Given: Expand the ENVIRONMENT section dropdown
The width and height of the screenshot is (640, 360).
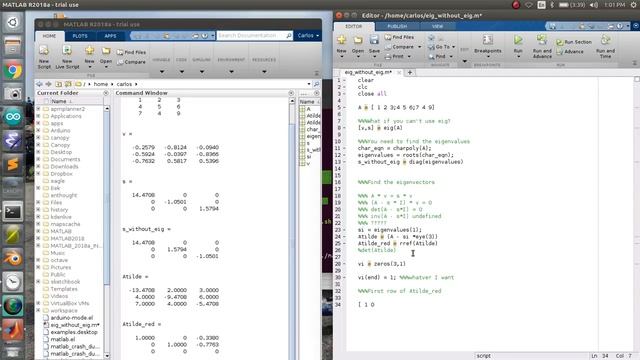Looking at the screenshot, I should (x=231, y=72).
